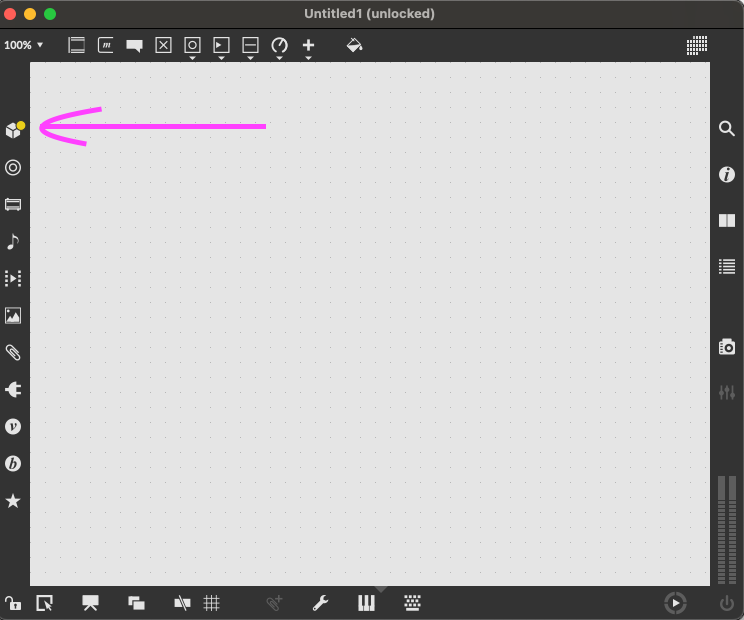Add a new object box from toolbar
The width and height of the screenshot is (744, 620).
click(x=76, y=45)
